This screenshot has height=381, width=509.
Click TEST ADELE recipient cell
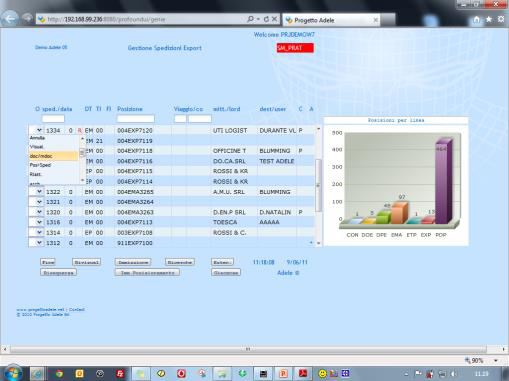[277, 161]
